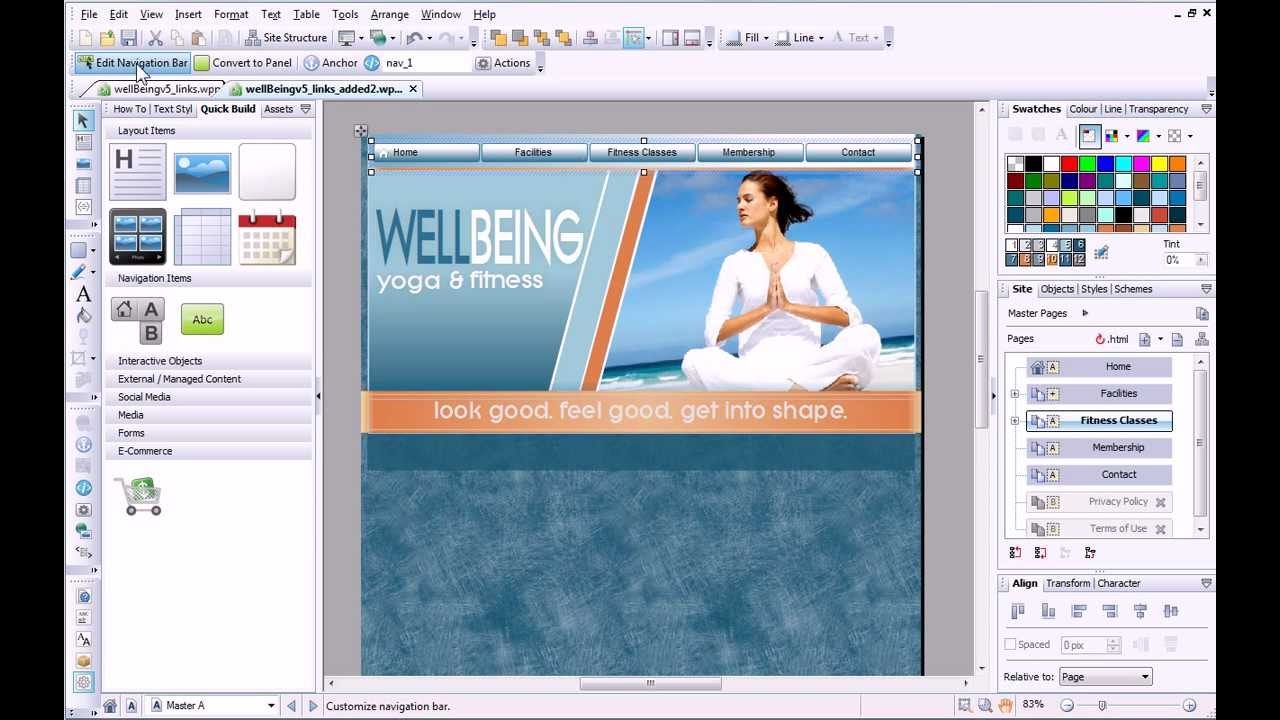The width and height of the screenshot is (1280, 720).
Task: Open the Site Structure view
Action: tap(288, 37)
